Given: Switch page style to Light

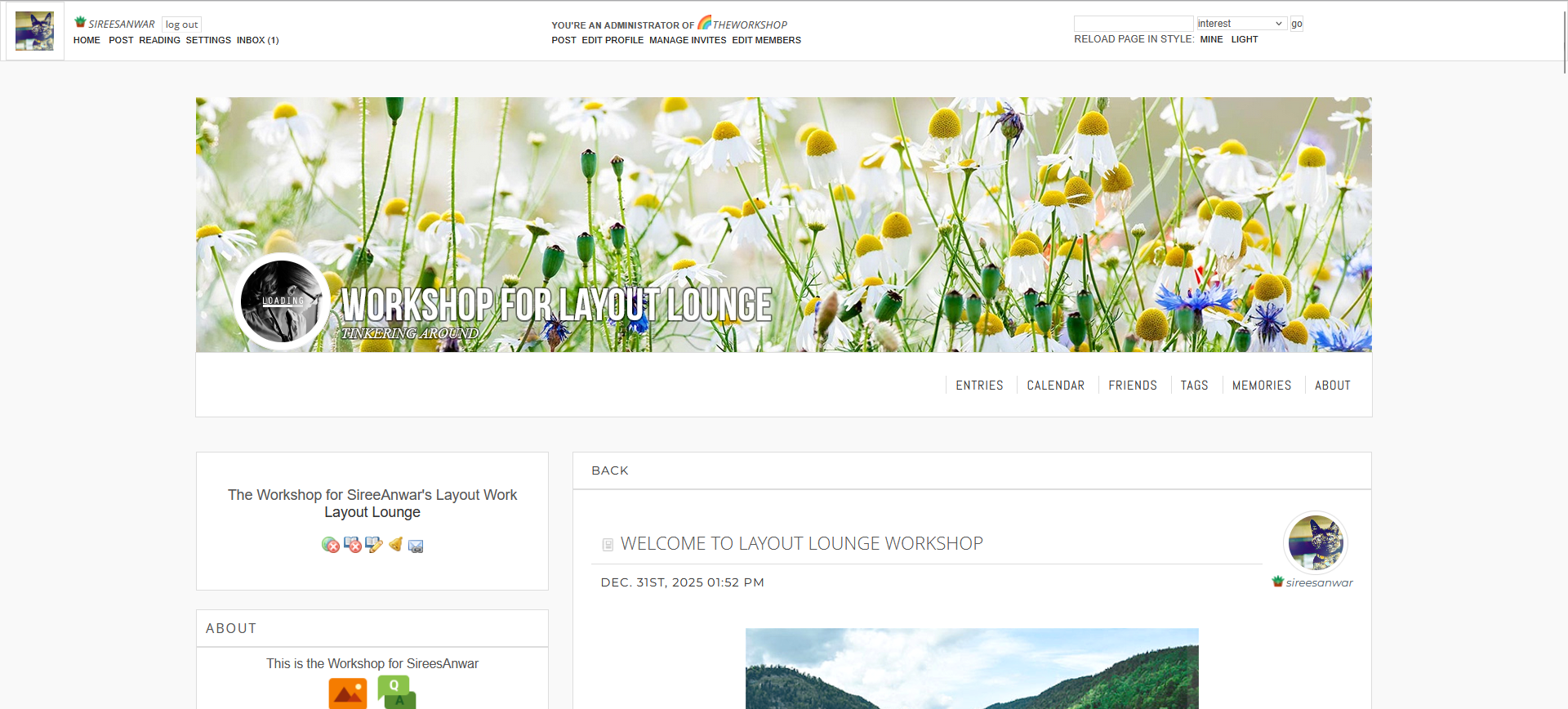Looking at the screenshot, I should (x=1244, y=39).
